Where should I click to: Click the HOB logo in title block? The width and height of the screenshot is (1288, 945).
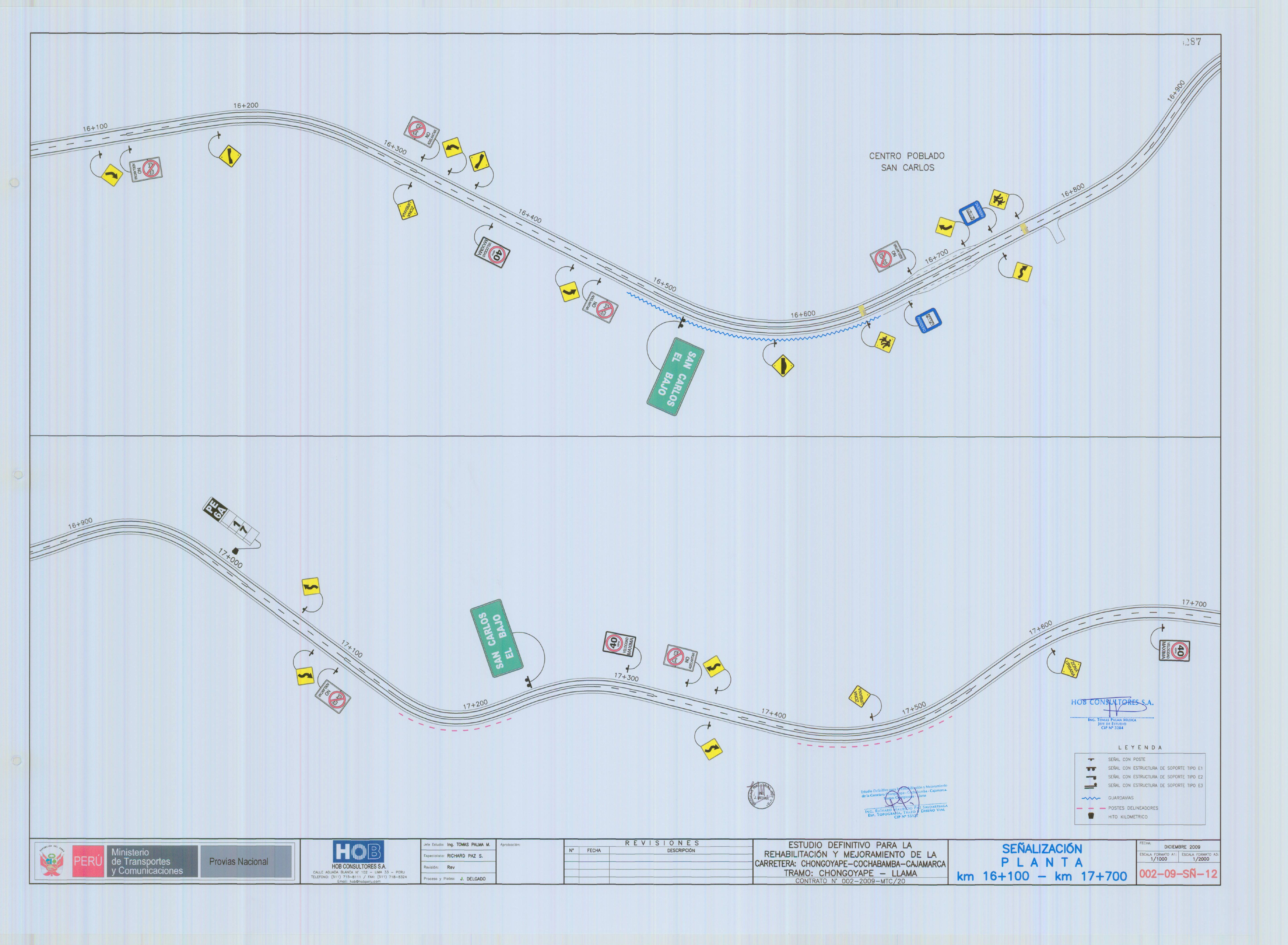coord(359,851)
